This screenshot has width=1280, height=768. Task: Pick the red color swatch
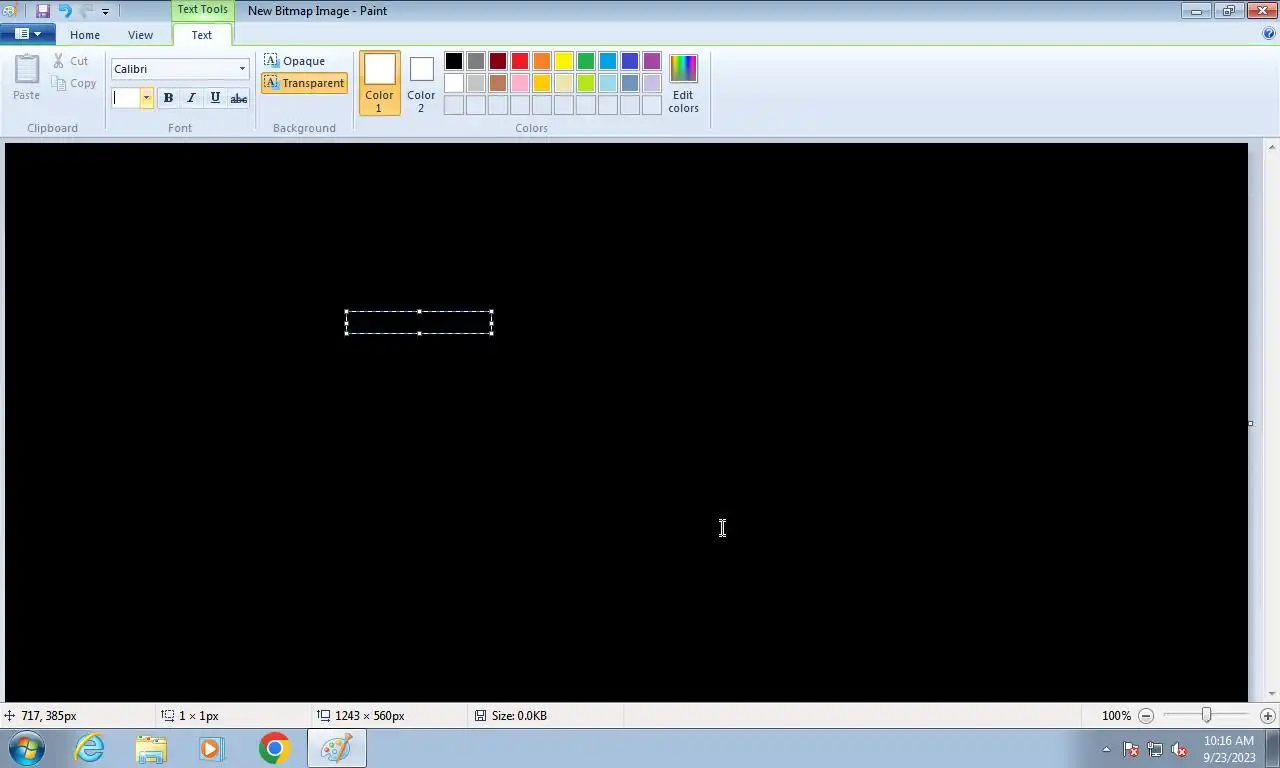(x=520, y=61)
